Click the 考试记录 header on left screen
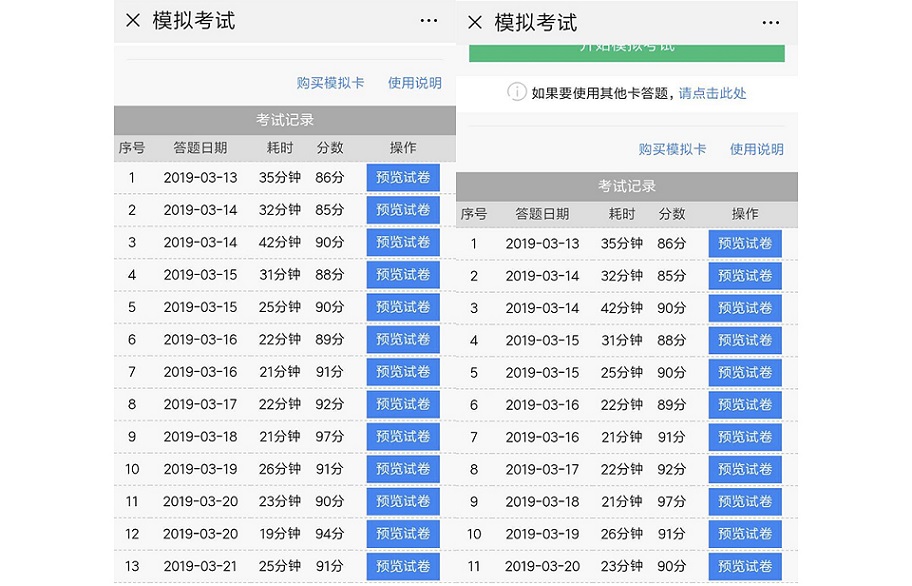Viewport: 912px width, 586px height. [285, 120]
